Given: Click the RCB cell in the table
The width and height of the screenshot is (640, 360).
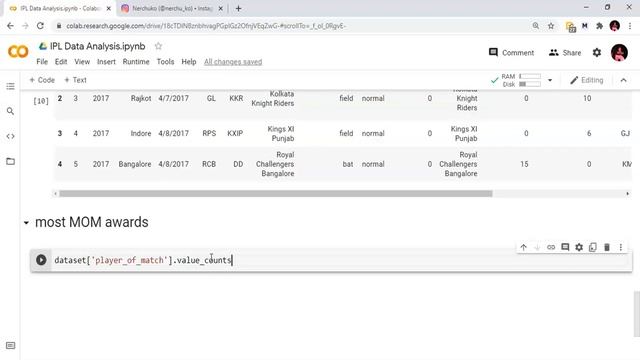Looking at the screenshot, I should click(209, 164).
